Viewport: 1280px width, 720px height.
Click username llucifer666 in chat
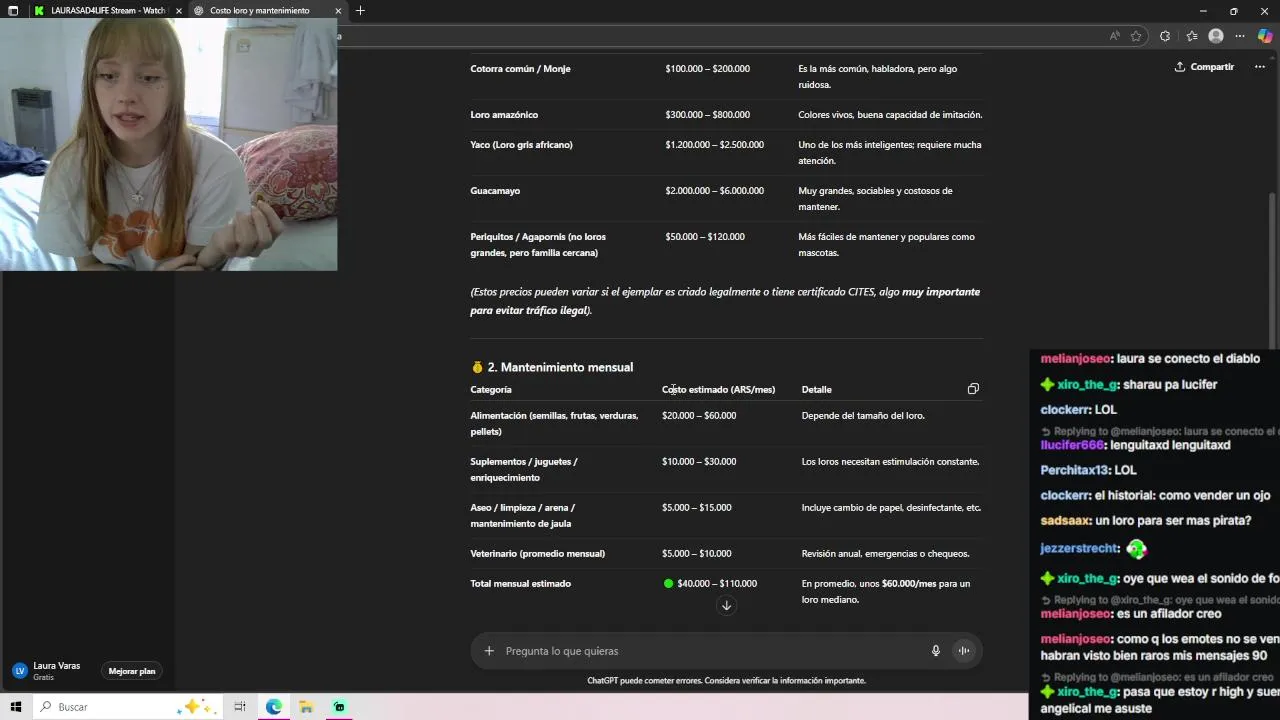point(1072,445)
